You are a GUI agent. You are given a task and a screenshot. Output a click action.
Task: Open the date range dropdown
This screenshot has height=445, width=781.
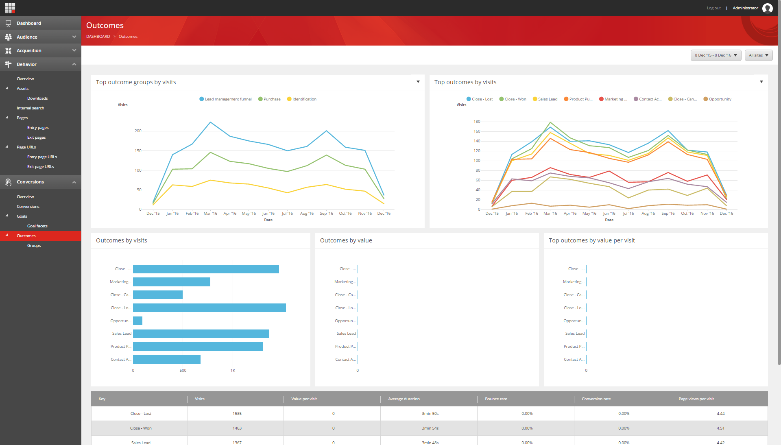pos(716,55)
